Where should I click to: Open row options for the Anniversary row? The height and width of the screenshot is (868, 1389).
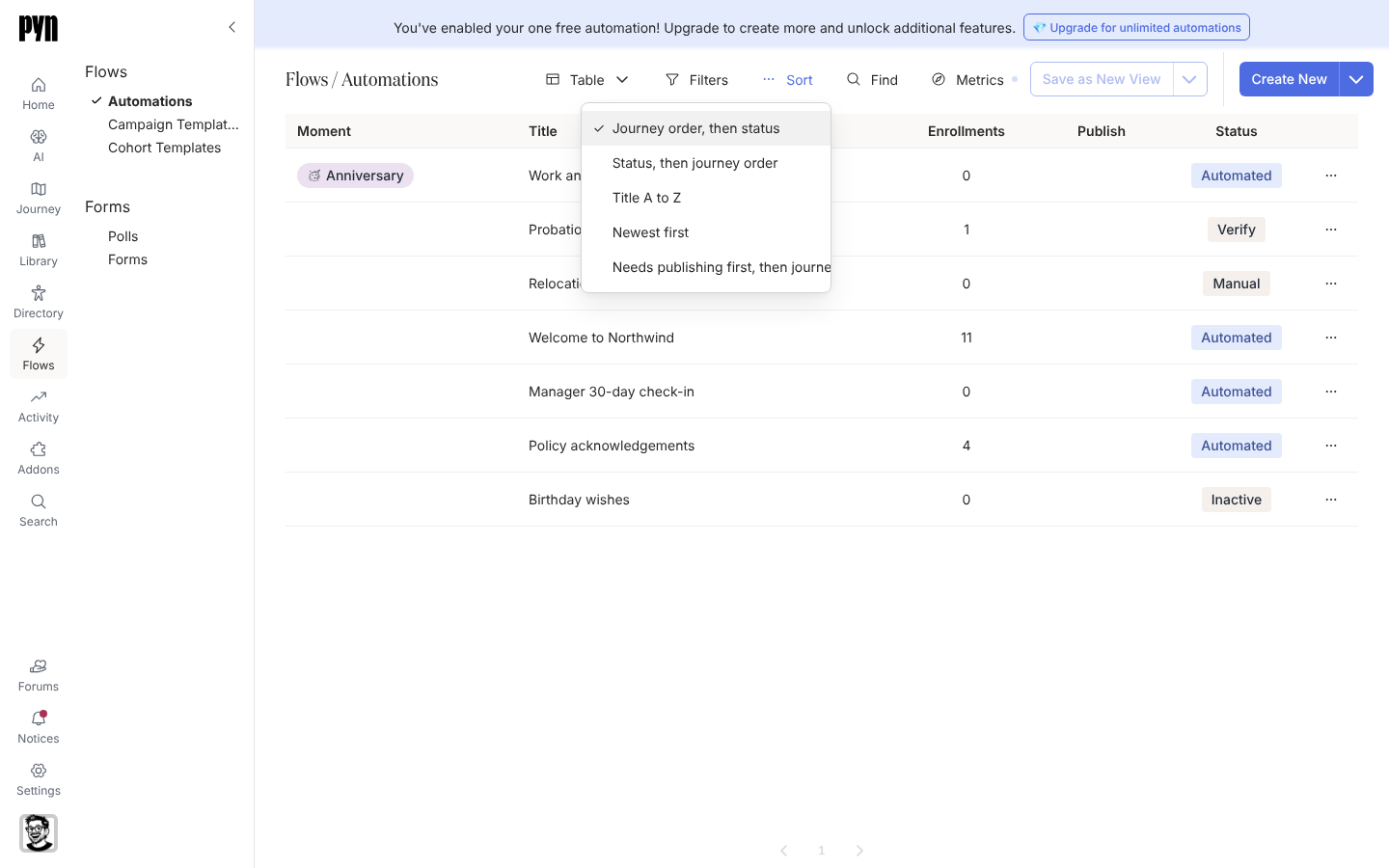[1331, 176]
